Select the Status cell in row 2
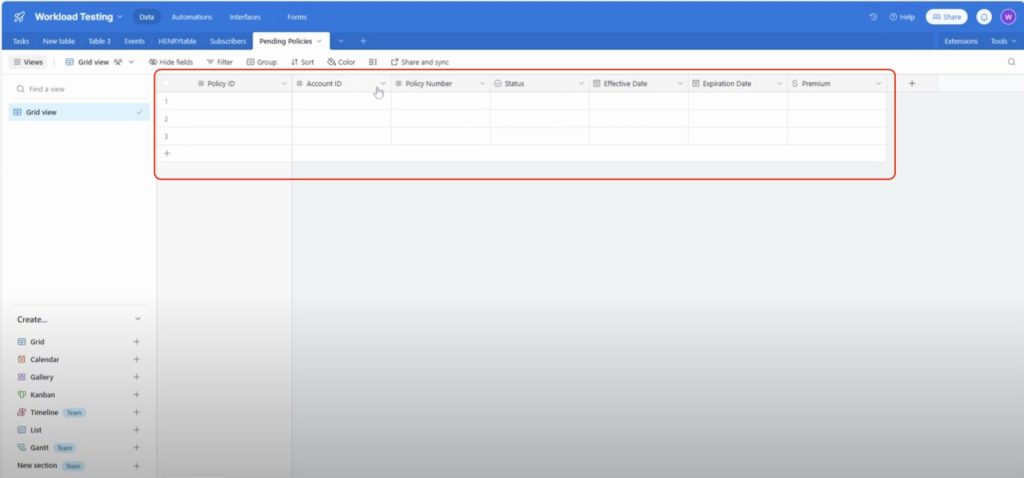The width and height of the screenshot is (1024, 478). tap(539, 119)
